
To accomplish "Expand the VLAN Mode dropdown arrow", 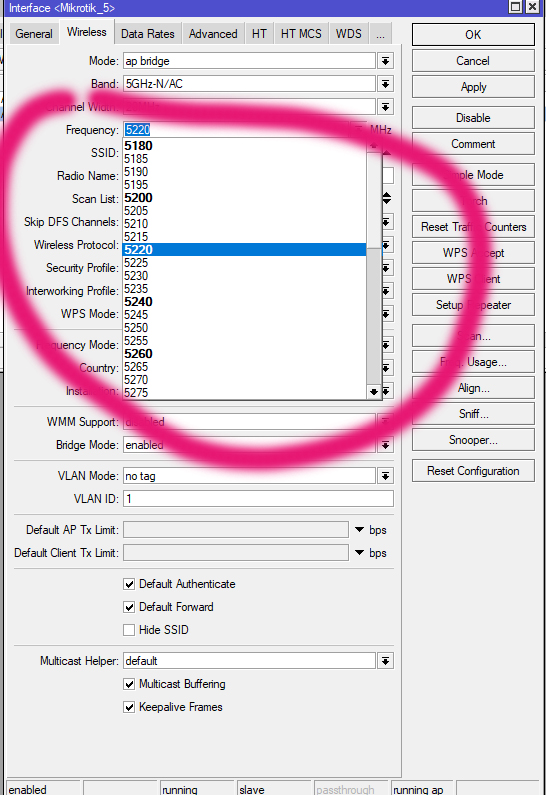I will pos(385,476).
